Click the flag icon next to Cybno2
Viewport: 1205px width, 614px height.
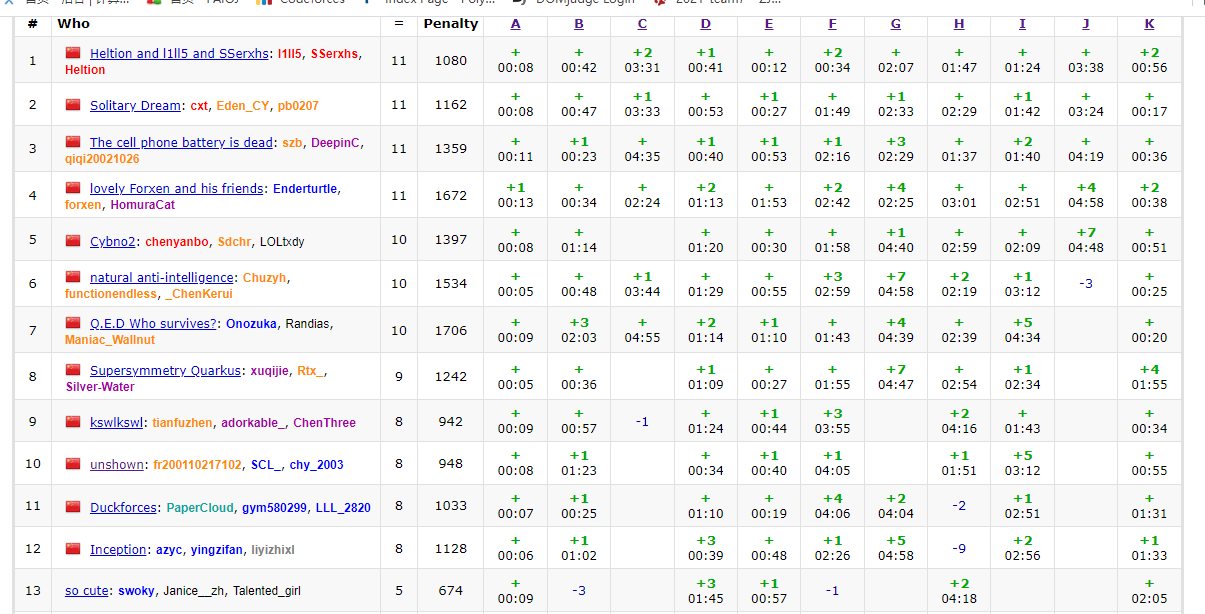[x=73, y=241]
